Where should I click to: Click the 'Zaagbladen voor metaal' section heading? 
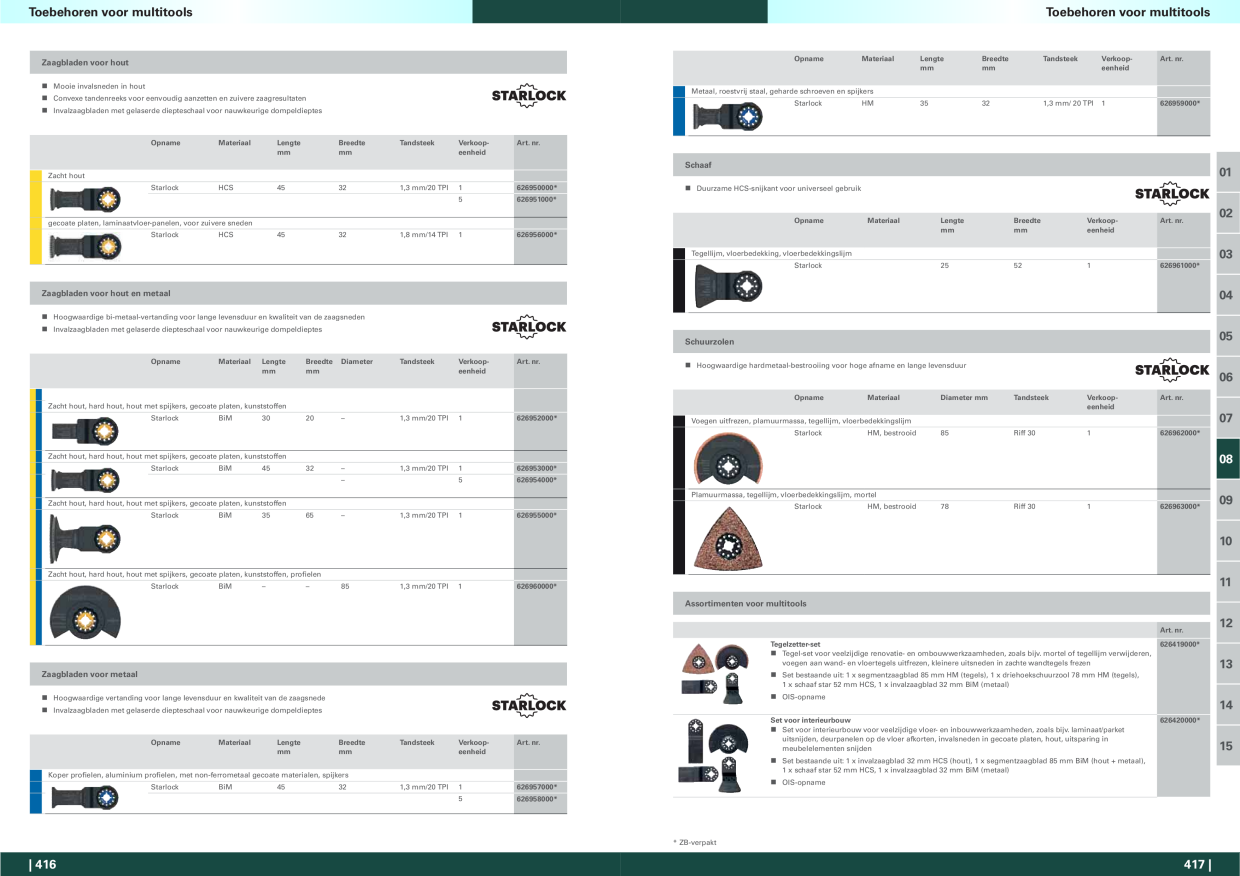click(x=90, y=674)
